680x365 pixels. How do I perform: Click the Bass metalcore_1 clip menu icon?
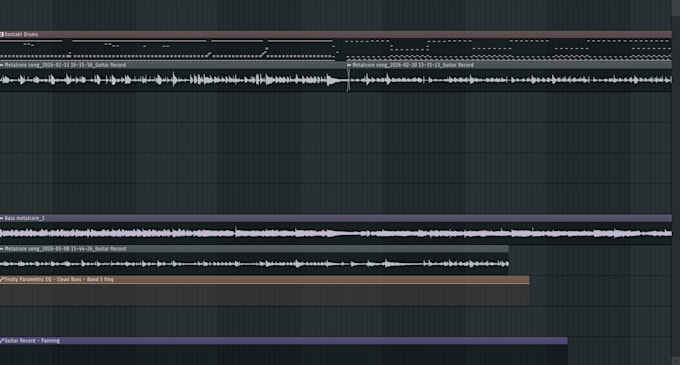coord(2,218)
